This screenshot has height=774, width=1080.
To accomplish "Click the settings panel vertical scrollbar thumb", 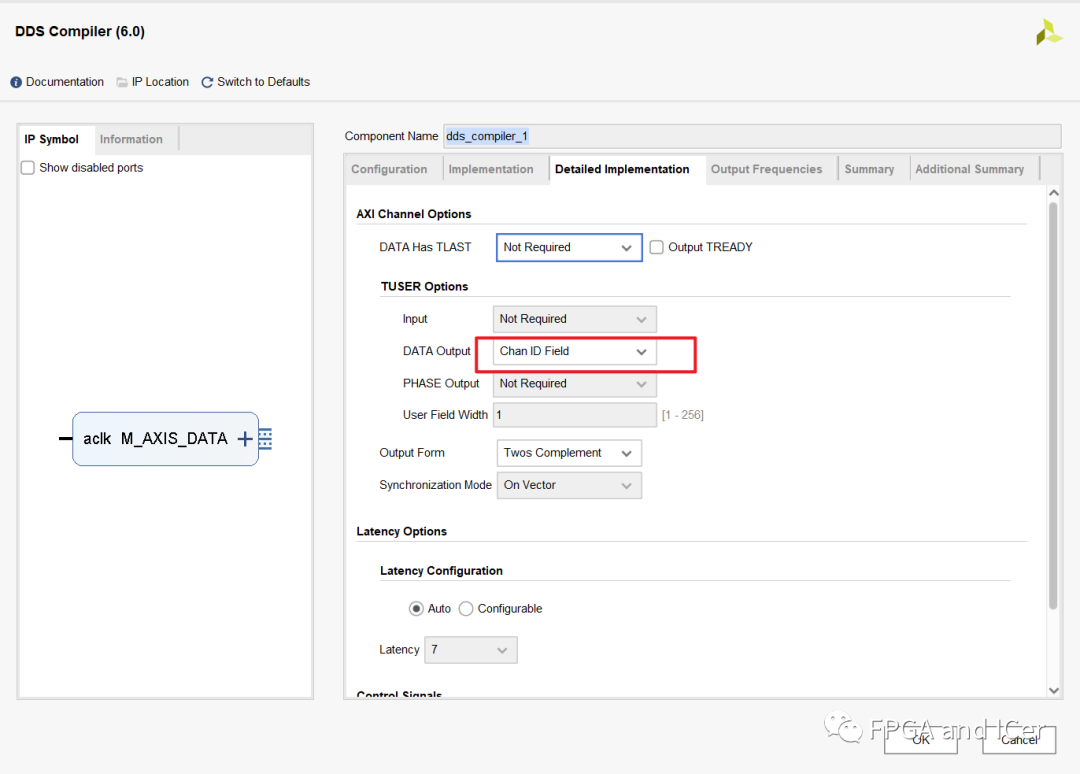I will (x=1053, y=406).
